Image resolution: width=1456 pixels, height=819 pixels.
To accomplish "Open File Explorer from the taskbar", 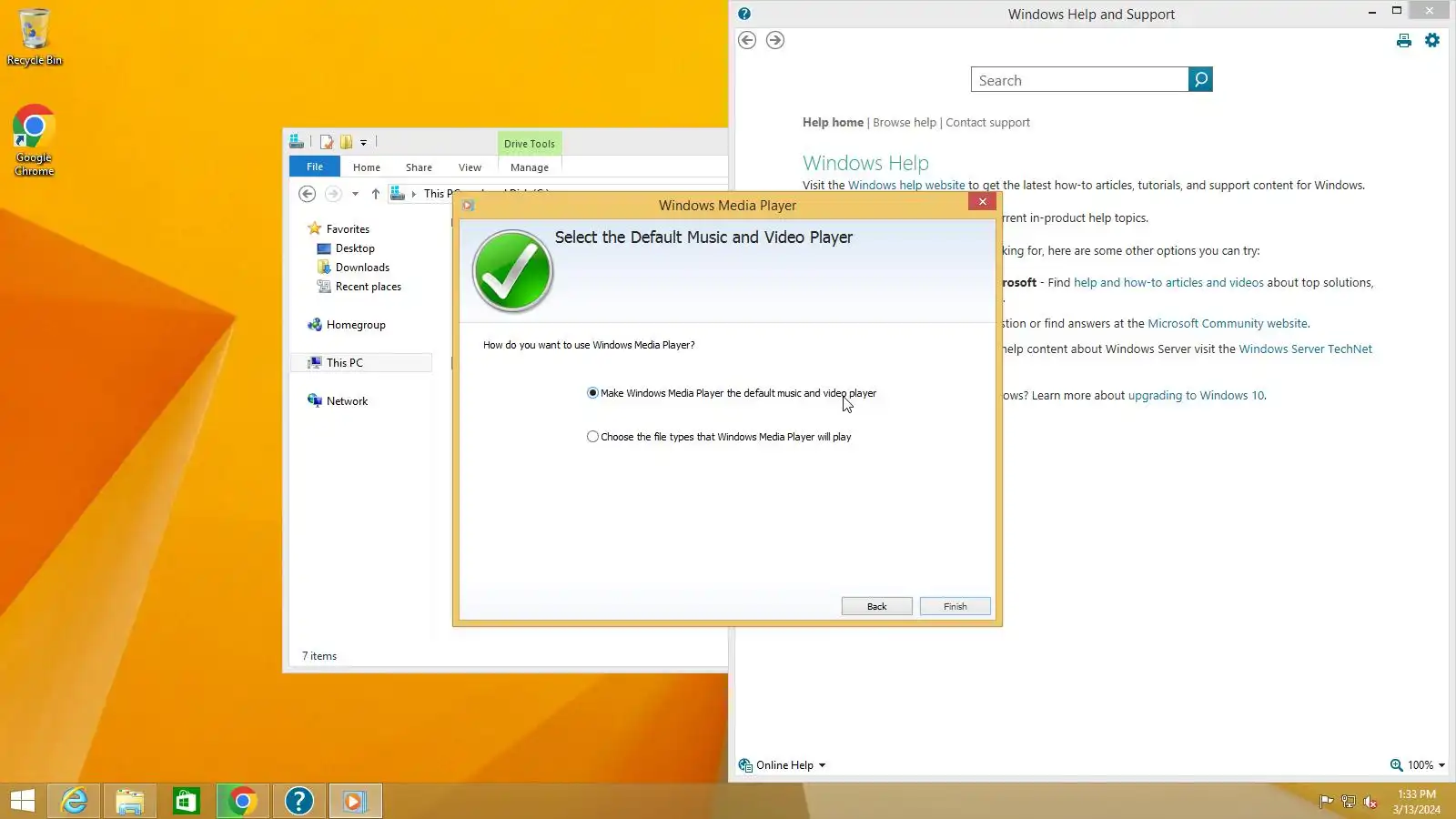I will pos(130,801).
